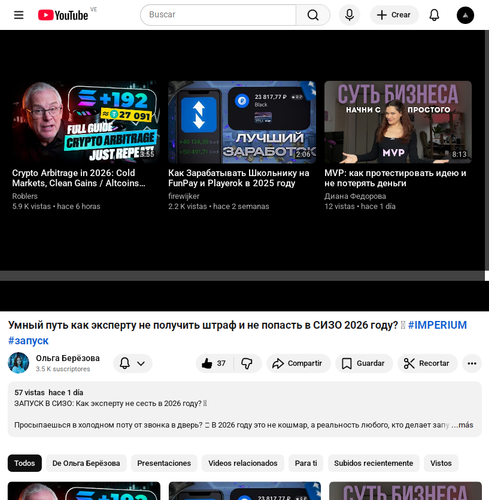This screenshot has width=489, height=500.
Task: Open the account avatar menu
Action: (x=465, y=15)
